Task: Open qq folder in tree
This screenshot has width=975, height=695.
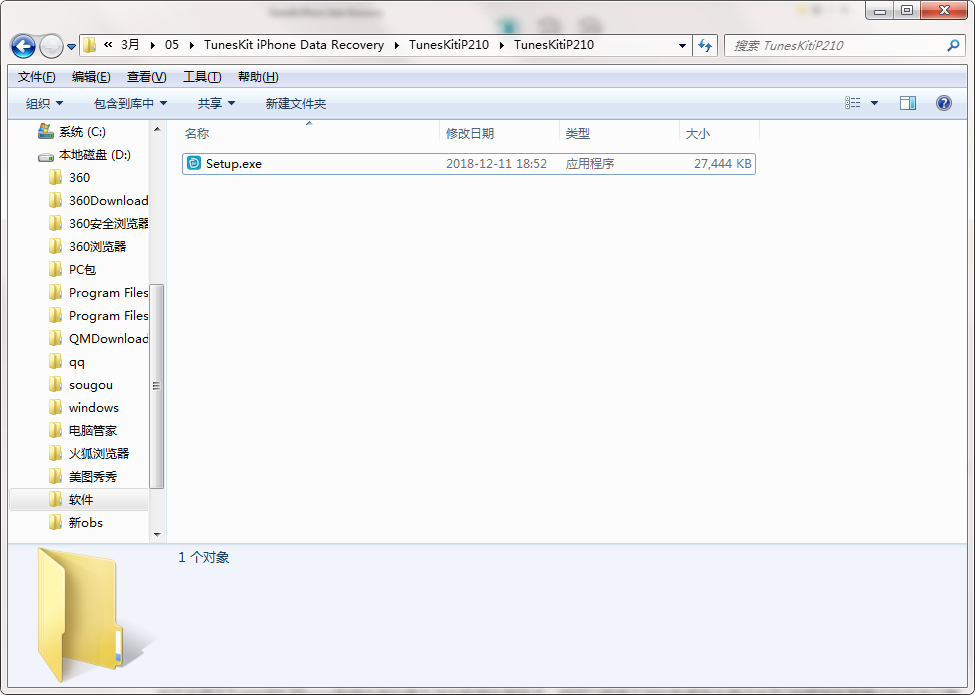Action: [76, 362]
